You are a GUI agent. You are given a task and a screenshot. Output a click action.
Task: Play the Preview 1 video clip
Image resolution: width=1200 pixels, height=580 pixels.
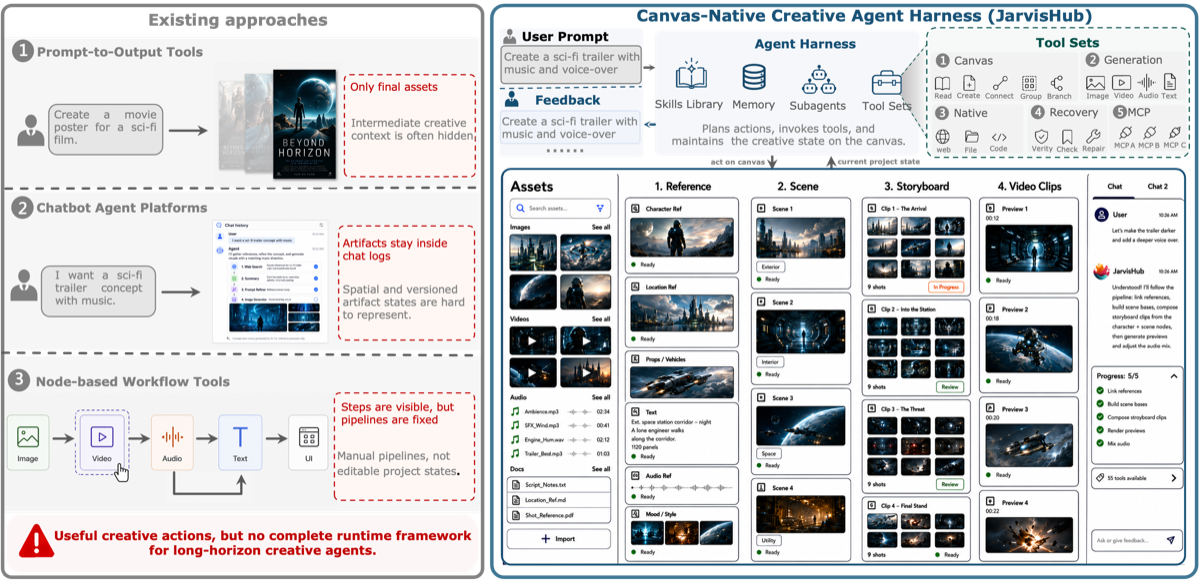tap(1031, 250)
